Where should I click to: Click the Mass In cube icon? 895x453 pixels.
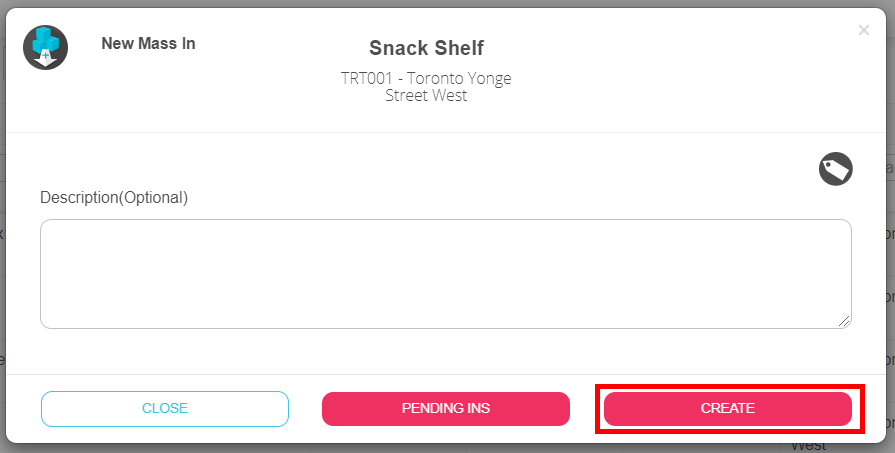point(45,47)
